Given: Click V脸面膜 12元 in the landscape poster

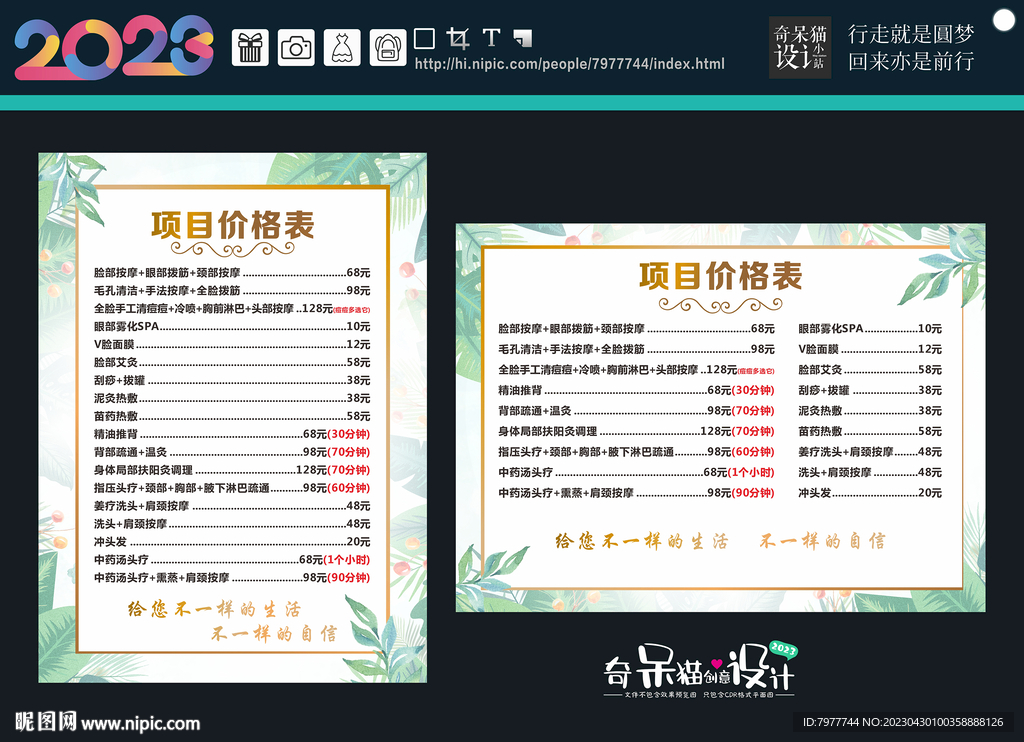Looking at the screenshot, I should coord(870,349).
